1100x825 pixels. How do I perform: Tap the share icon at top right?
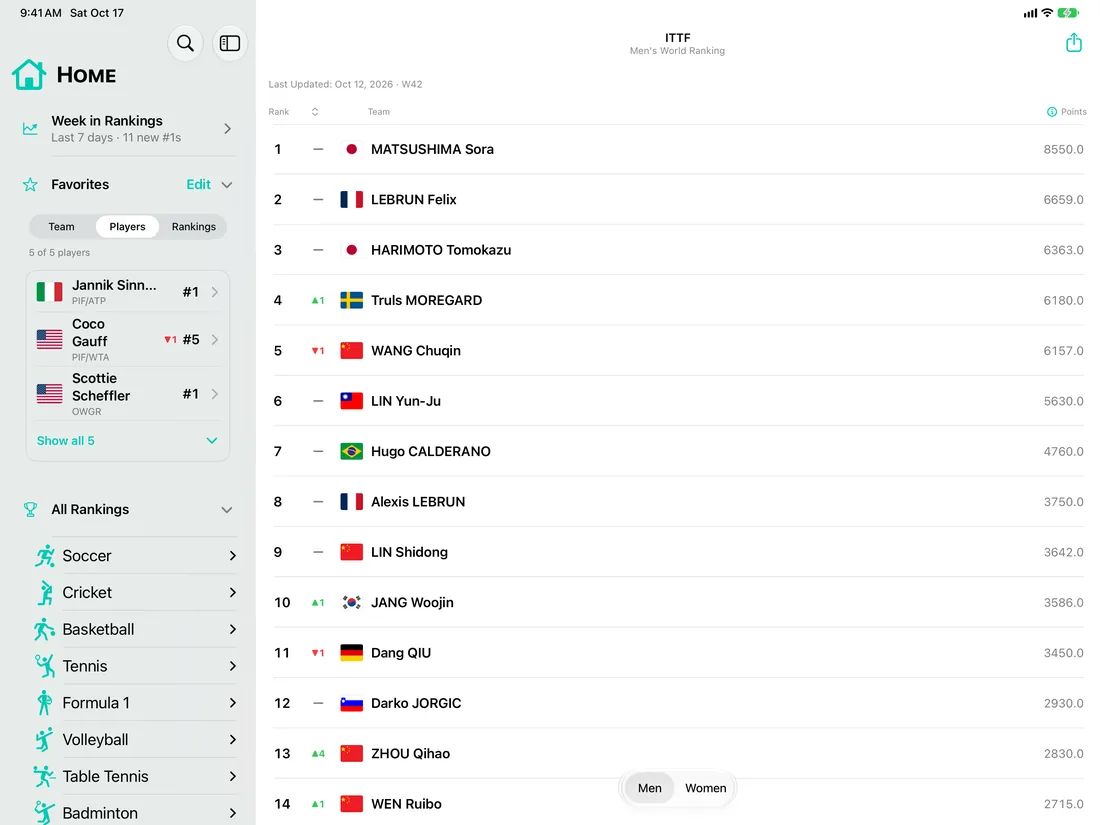pos(1073,43)
